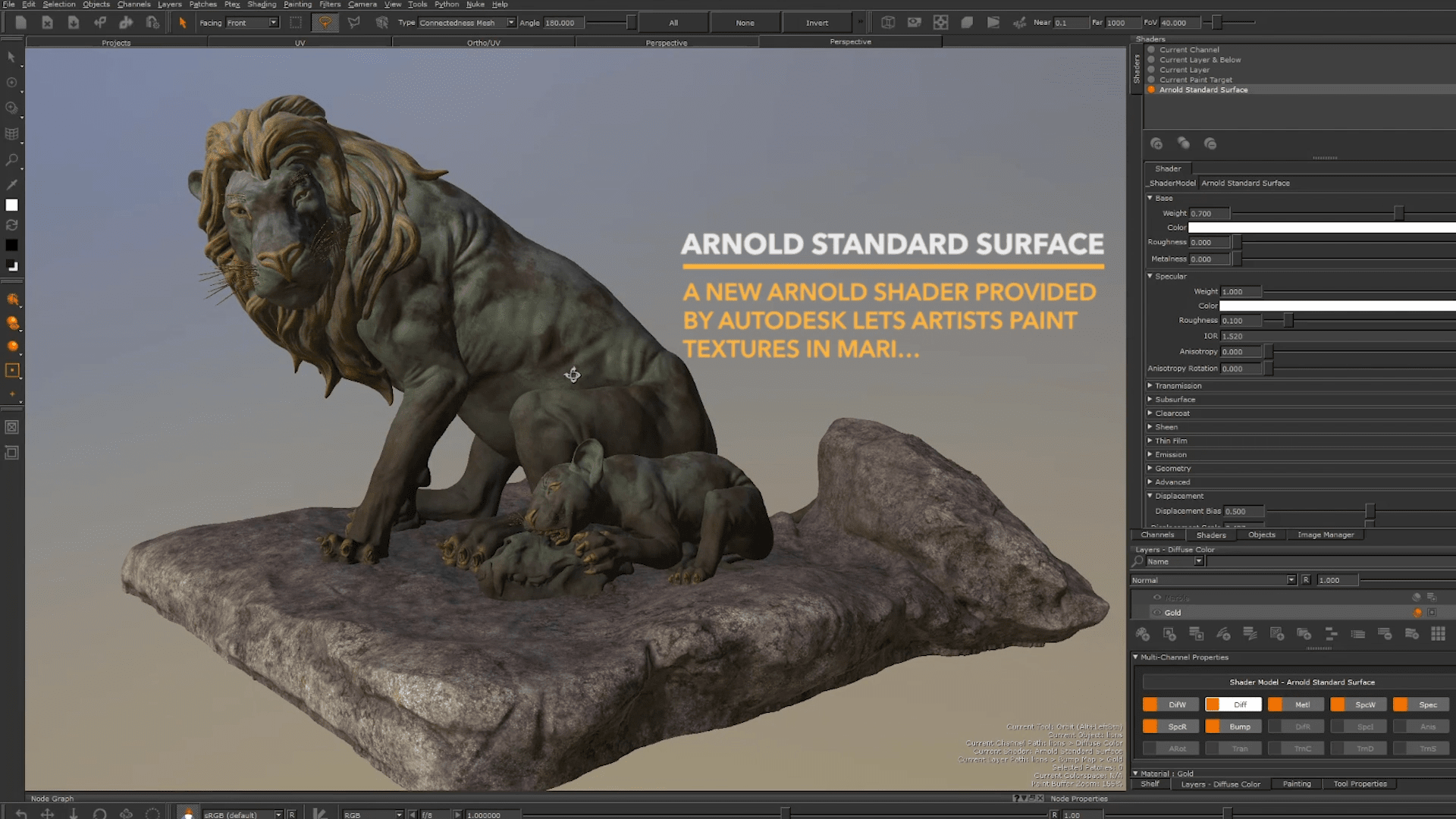Open the Python menu

click(x=446, y=5)
